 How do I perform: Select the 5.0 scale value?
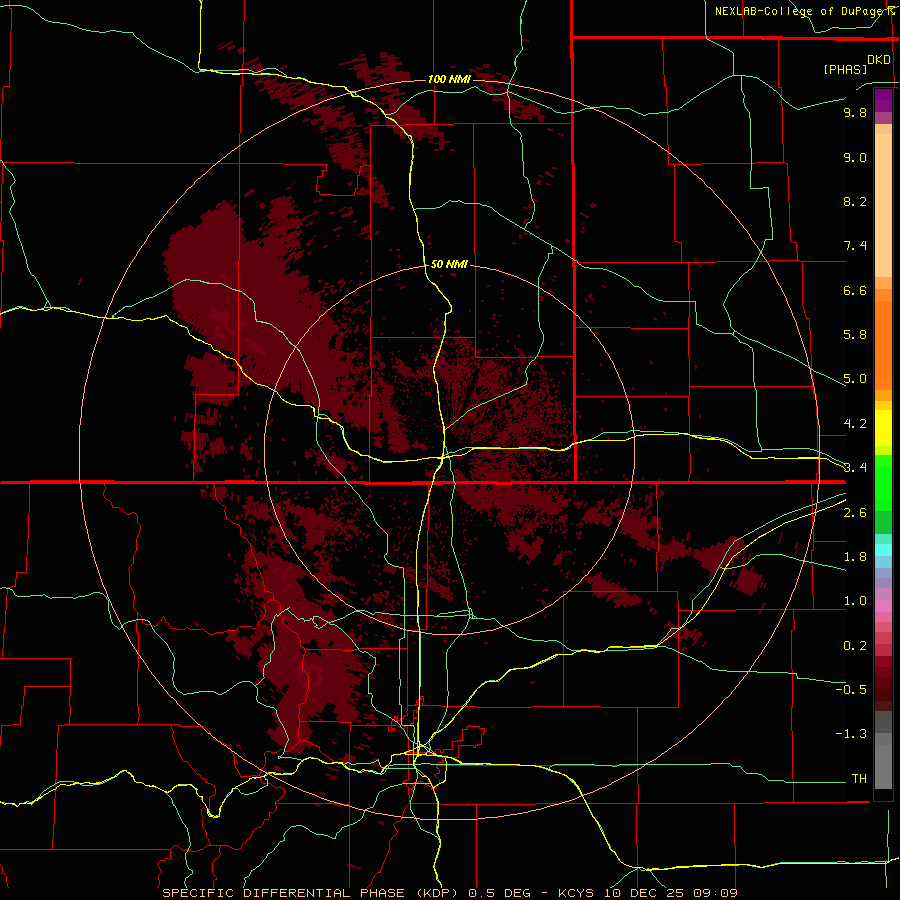pyautogui.click(x=855, y=379)
